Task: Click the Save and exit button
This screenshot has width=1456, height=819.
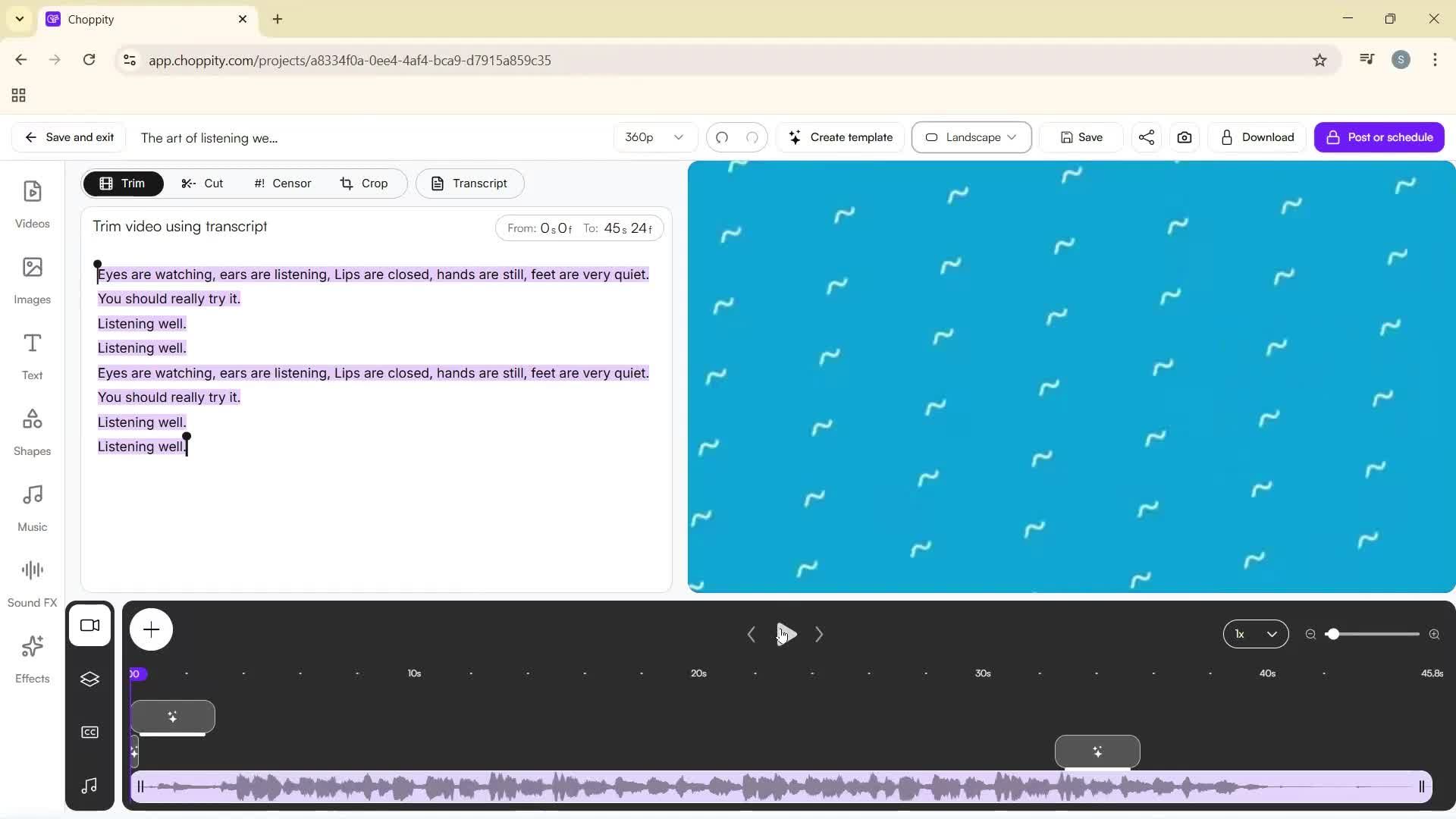Action: click(68, 137)
